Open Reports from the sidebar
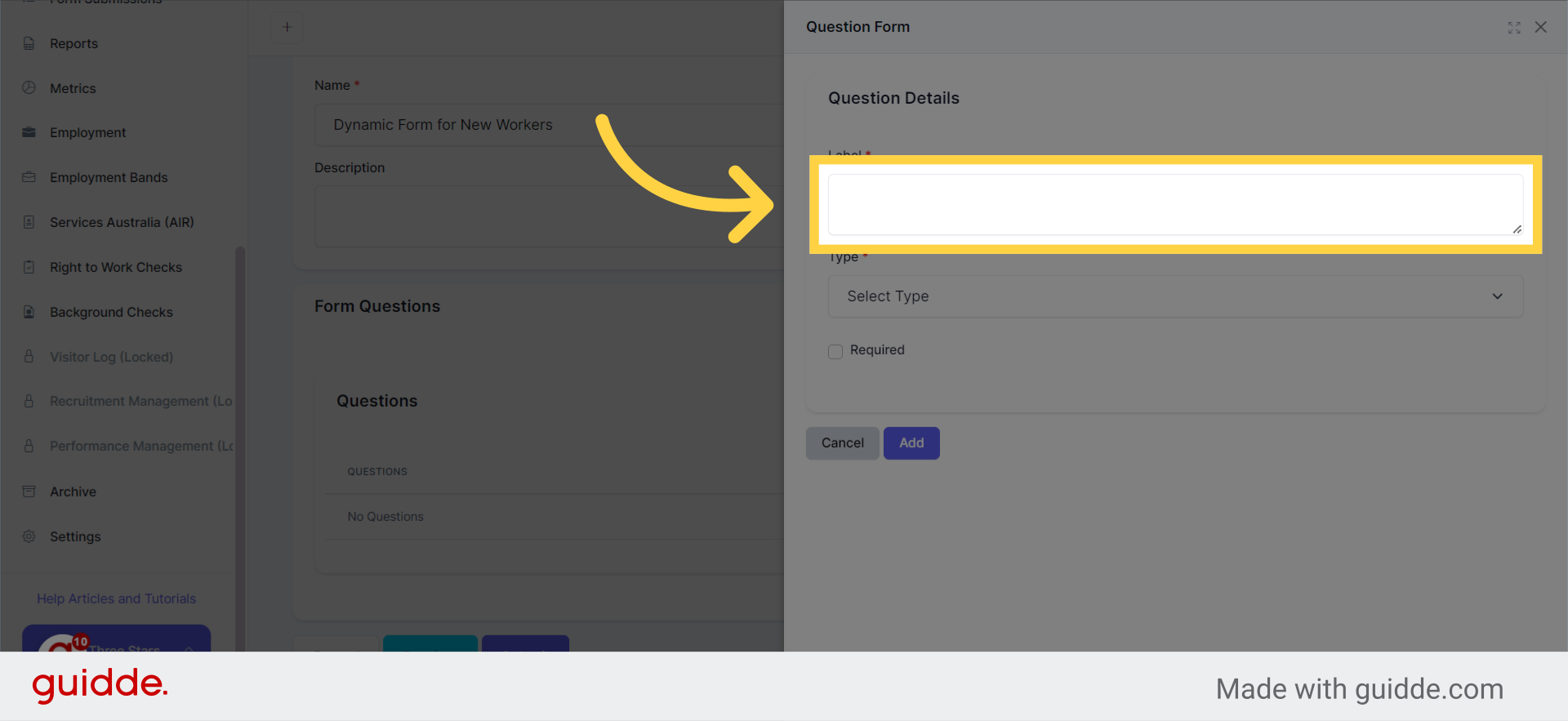 click(73, 43)
